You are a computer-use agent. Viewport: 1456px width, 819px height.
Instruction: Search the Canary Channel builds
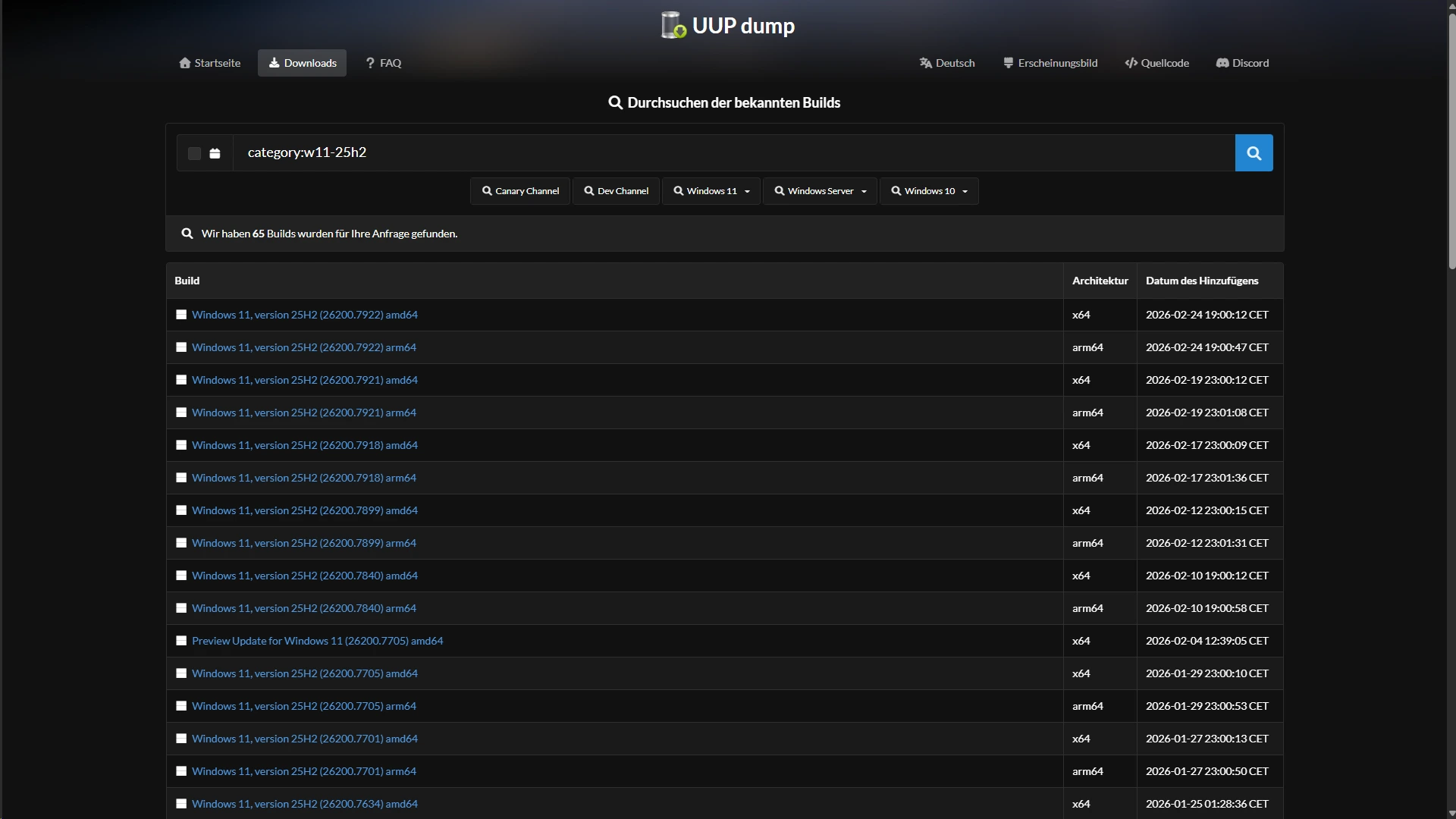click(520, 191)
